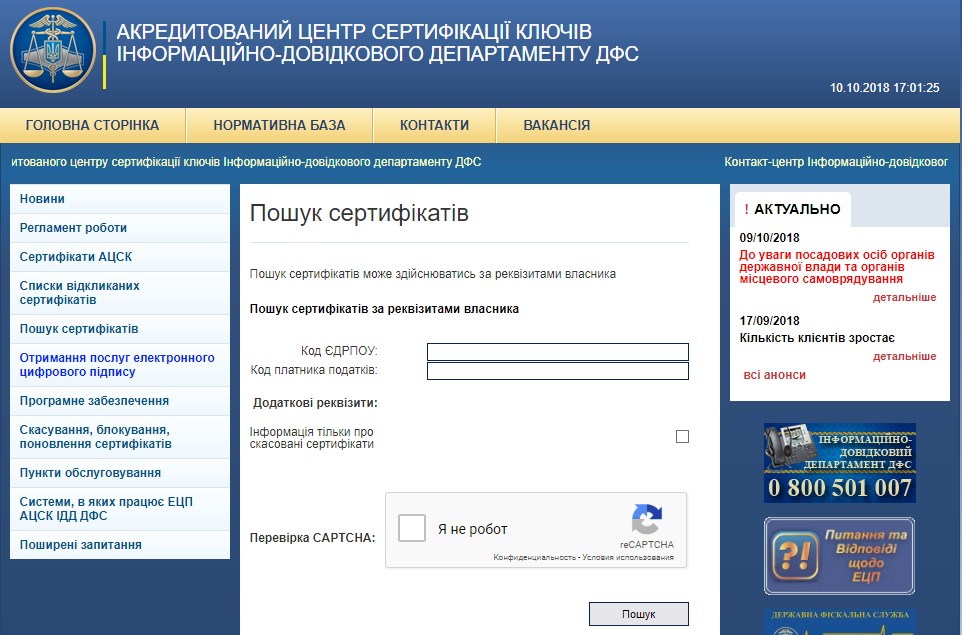The image size is (962, 635).
Task: Open Програмне забезпечення sidebar link
Action: [94, 401]
